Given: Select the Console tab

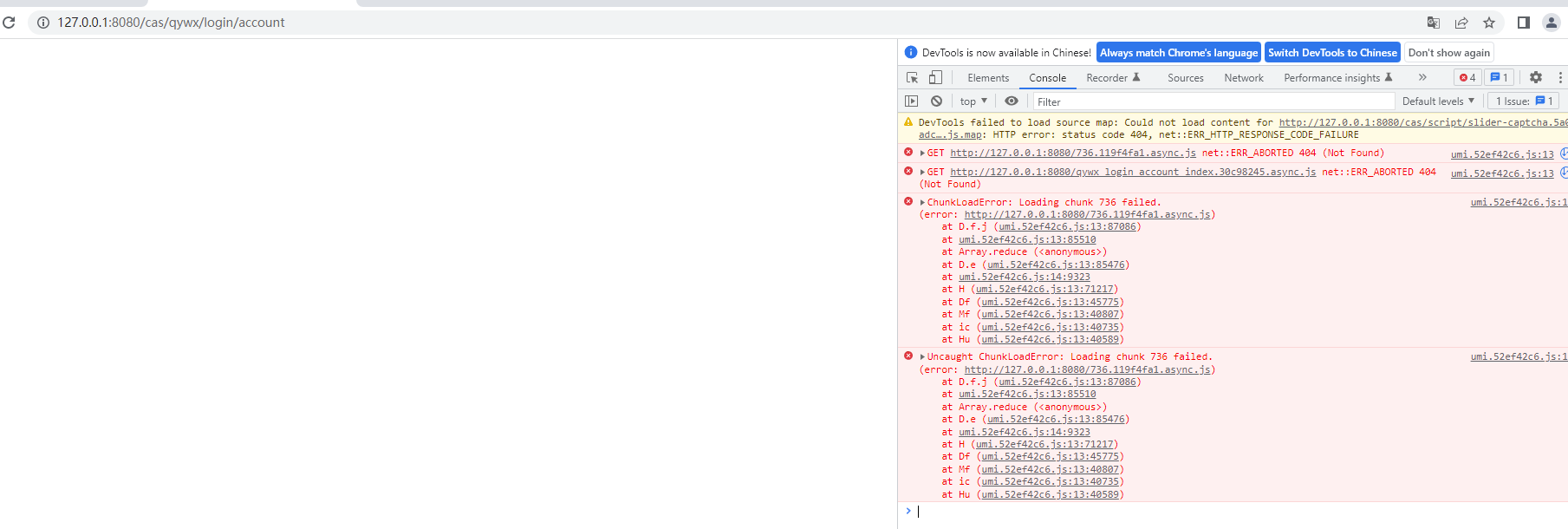Looking at the screenshot, I should pyautogui.click(x=1047, y=78).
